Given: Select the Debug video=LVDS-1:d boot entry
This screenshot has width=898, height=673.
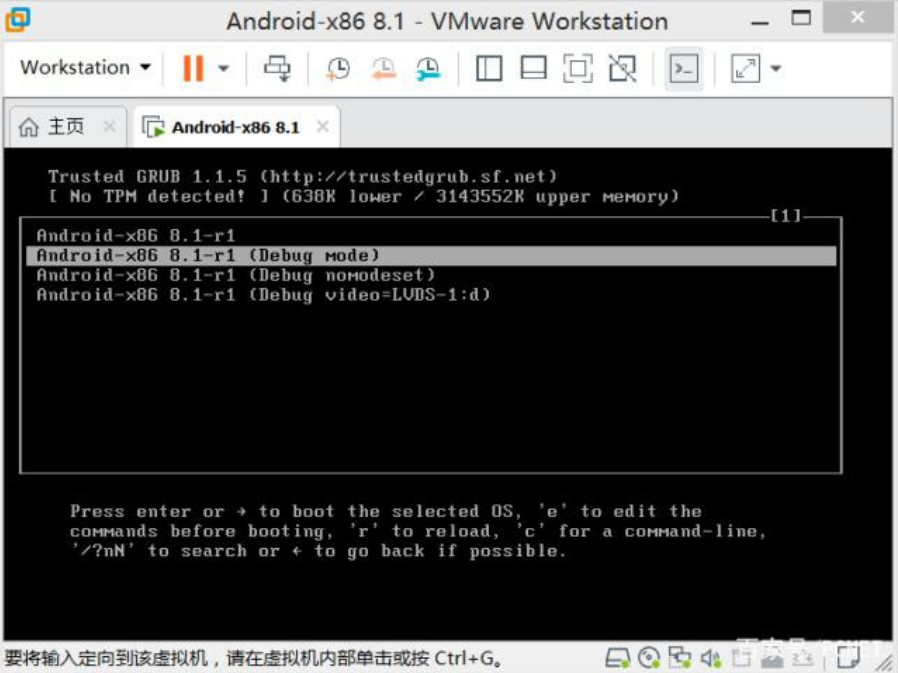Looking at the screenshot, I should tap(431, 295).
